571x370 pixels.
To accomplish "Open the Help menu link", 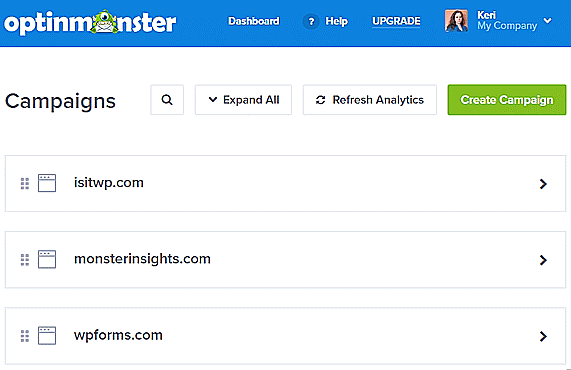I will tap(336, 21).
